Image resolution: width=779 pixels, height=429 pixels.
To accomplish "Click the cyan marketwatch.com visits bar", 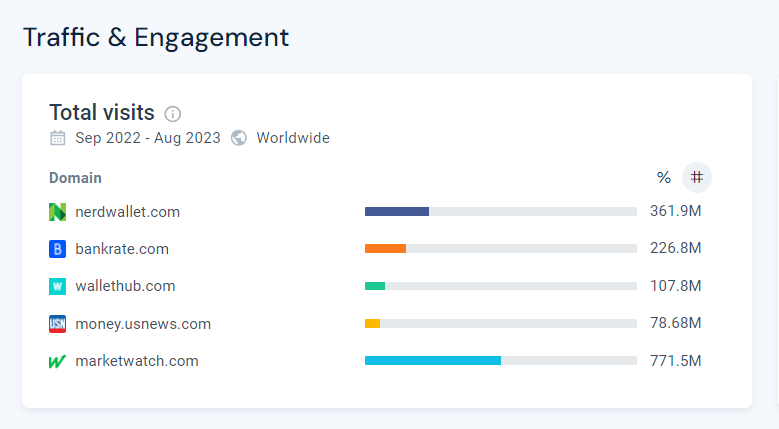I will pyautogui.click(x=433, y=360).
